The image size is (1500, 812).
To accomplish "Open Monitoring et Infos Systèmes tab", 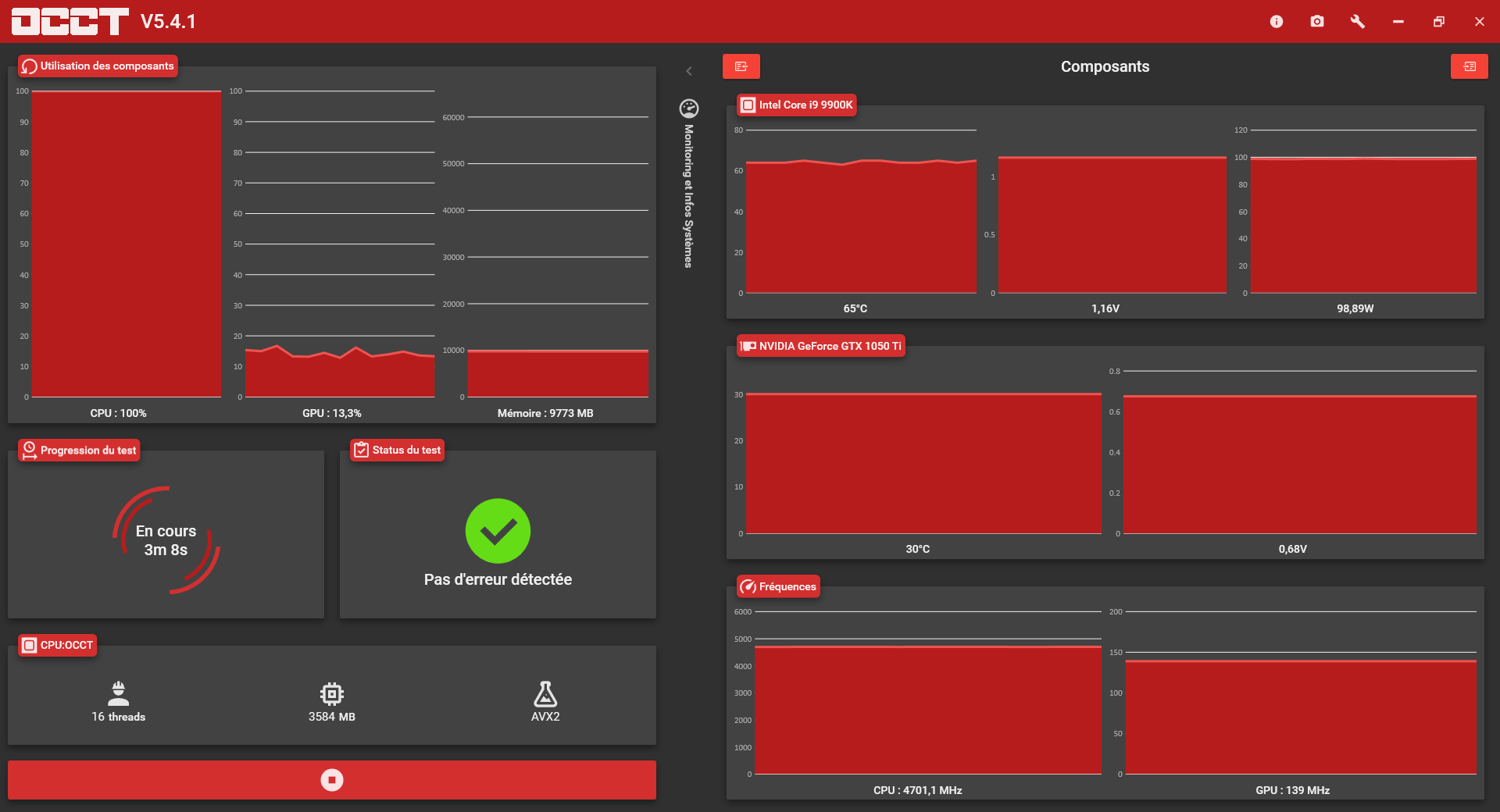I will (689, 196).
